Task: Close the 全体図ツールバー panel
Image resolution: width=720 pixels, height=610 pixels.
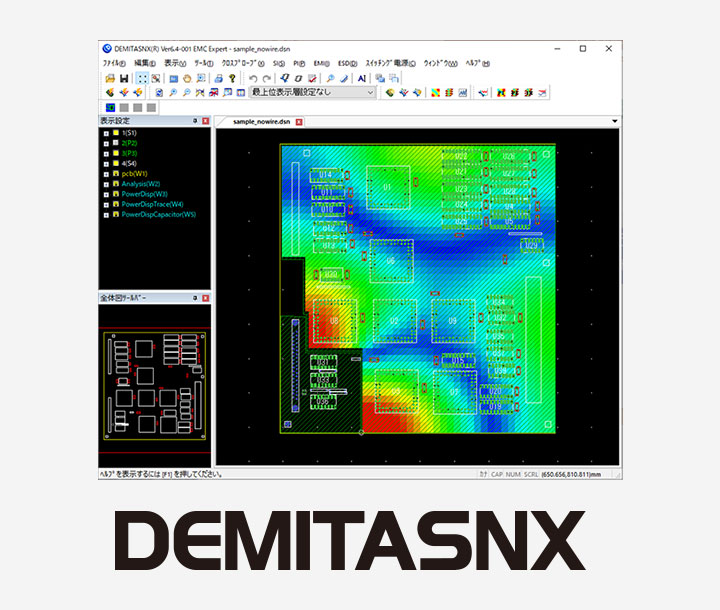Action: (206, 298)
